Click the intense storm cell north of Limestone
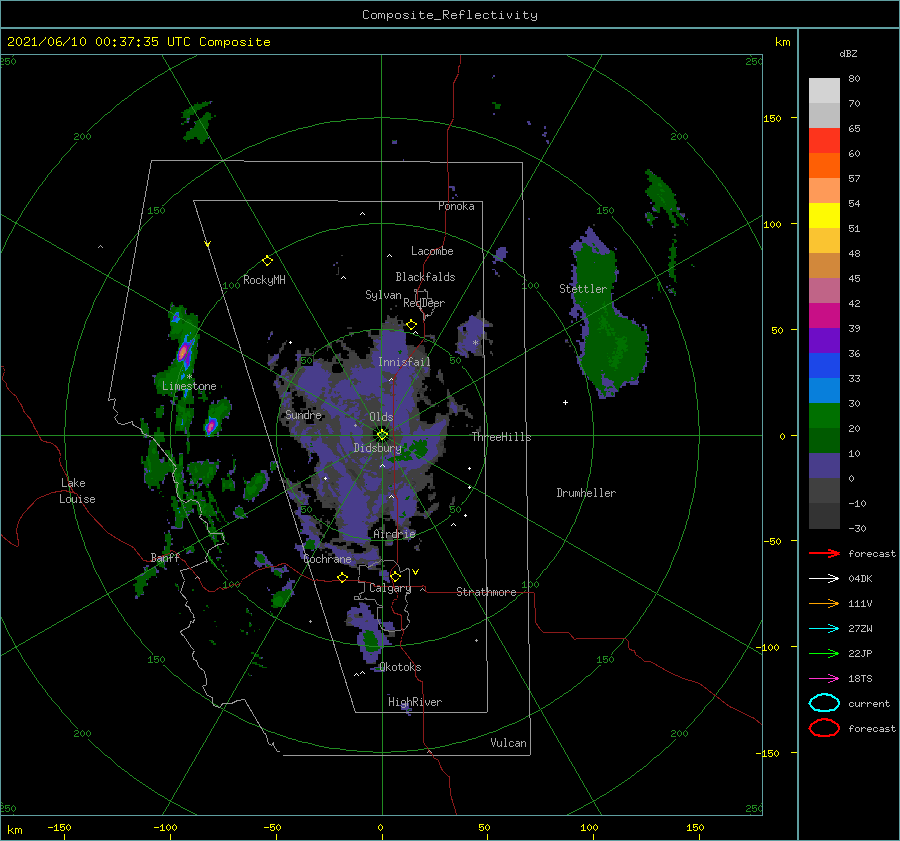This screenshot has width=900, height=841. 183,351
